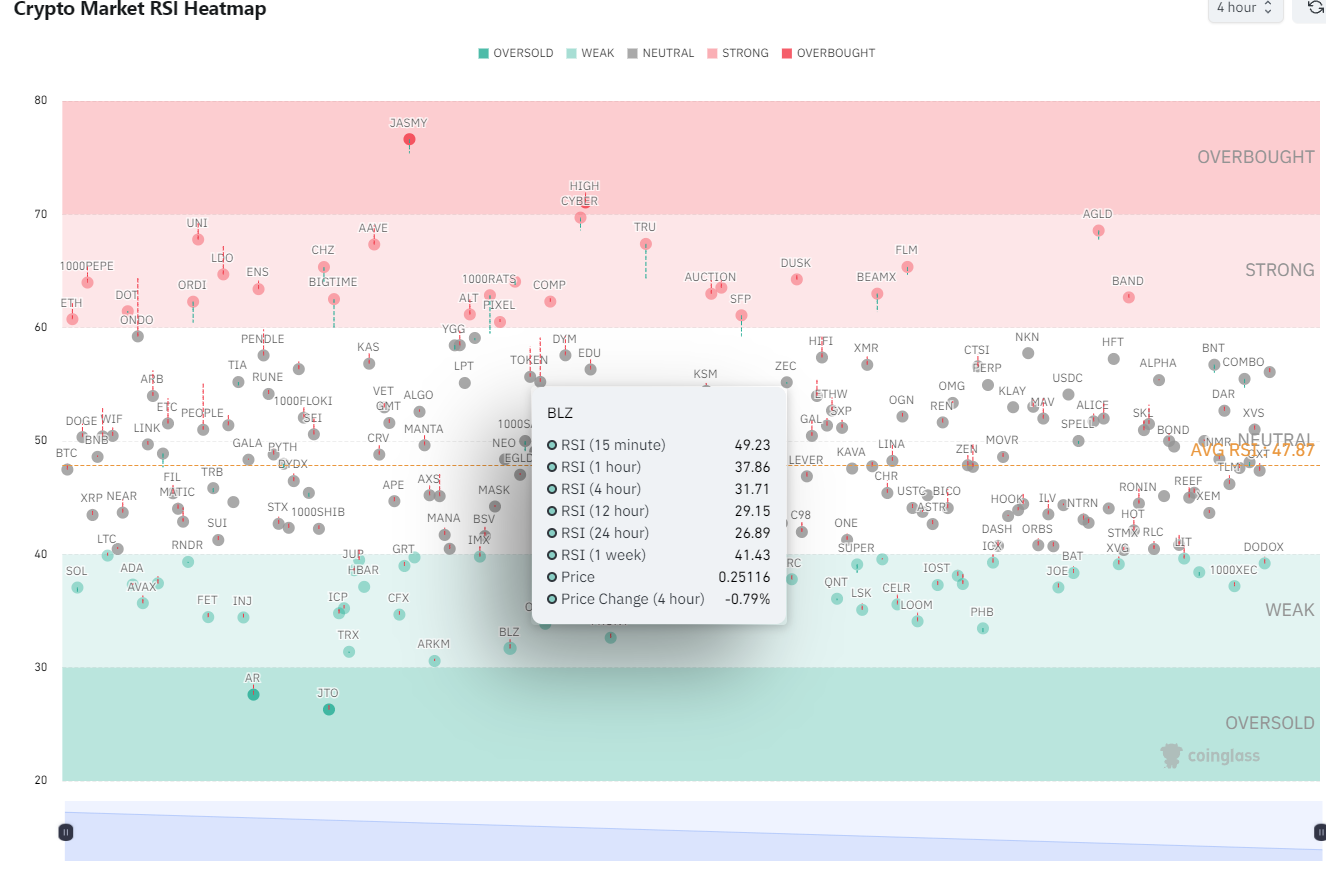1326x878 pixels.
Task: Select the DUSK data point
Action: [x=796, y=279]
